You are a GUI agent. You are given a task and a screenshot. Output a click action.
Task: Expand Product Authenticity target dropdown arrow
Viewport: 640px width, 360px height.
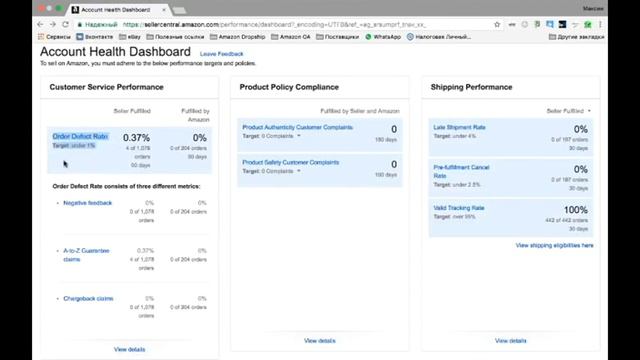[299, 136]
